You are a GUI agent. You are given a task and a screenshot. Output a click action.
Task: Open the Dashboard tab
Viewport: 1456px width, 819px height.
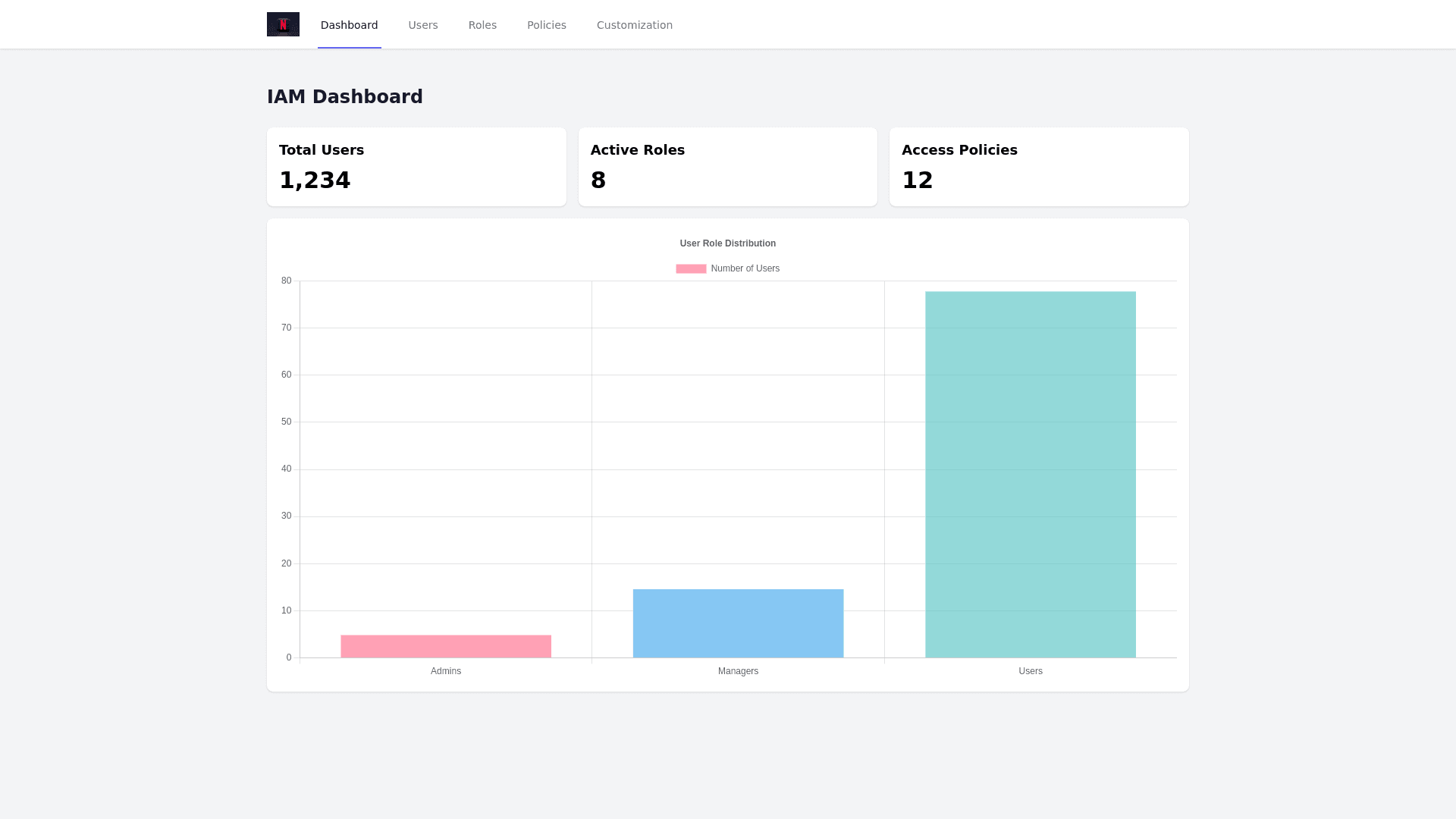(x=349, y=25)
